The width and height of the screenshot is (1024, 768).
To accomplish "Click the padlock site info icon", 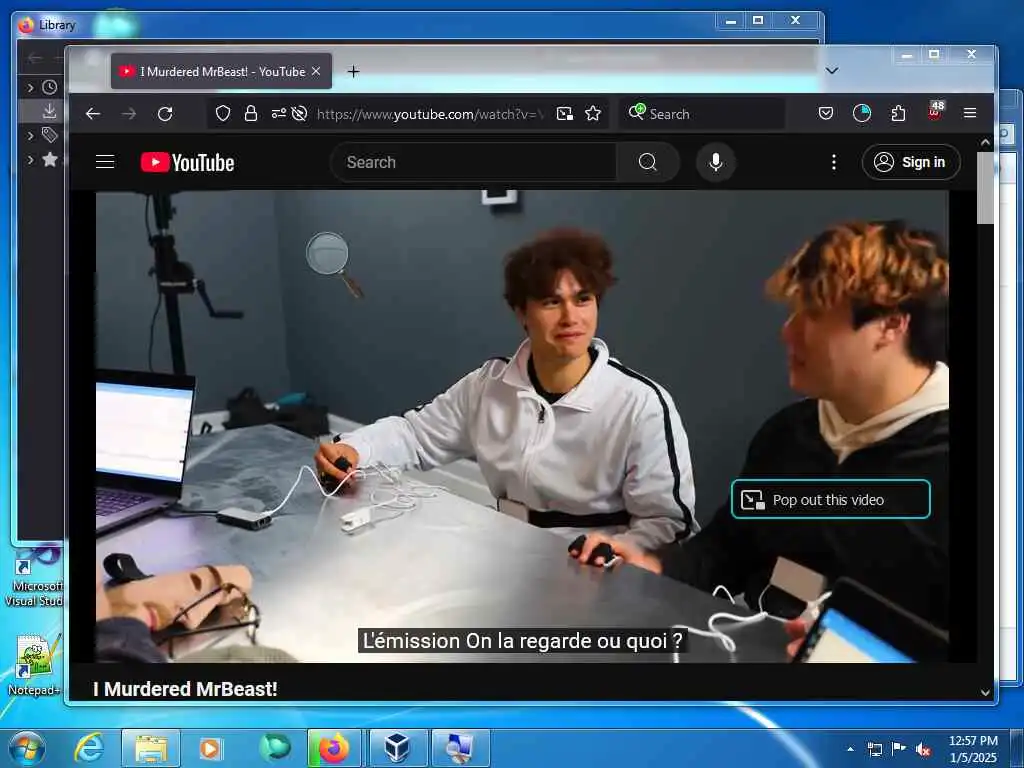I will click(251, 114).
